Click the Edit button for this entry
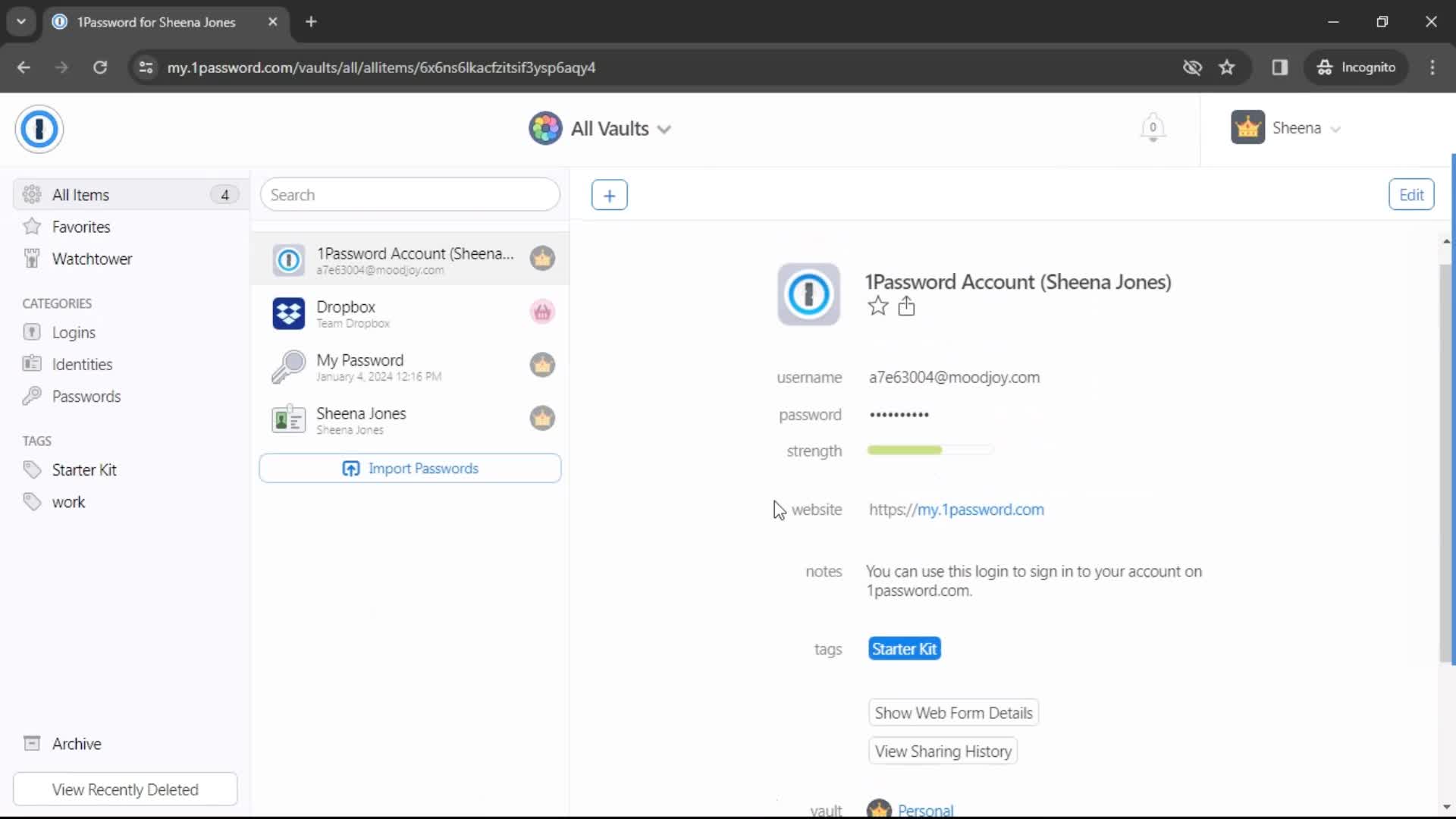 (1413, 195)
